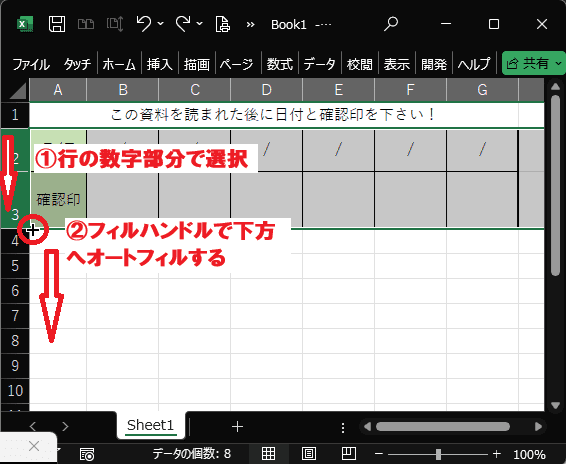Image resolution: width=566 pixels, height=464 pixels.
Task: Click the zoom slider handle
Action: click(x=438, y=454)
